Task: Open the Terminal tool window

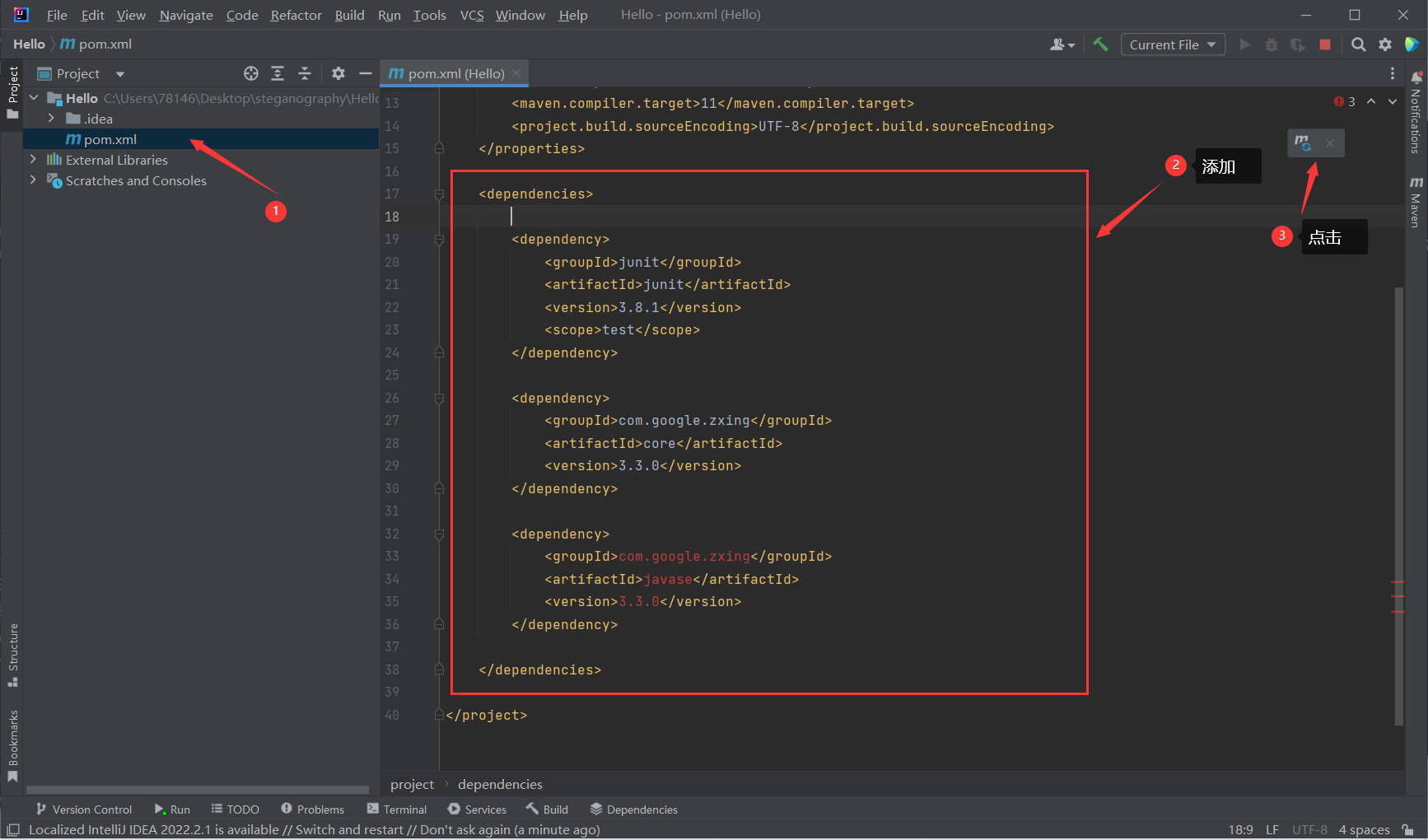Action: (x=397, y=810)
